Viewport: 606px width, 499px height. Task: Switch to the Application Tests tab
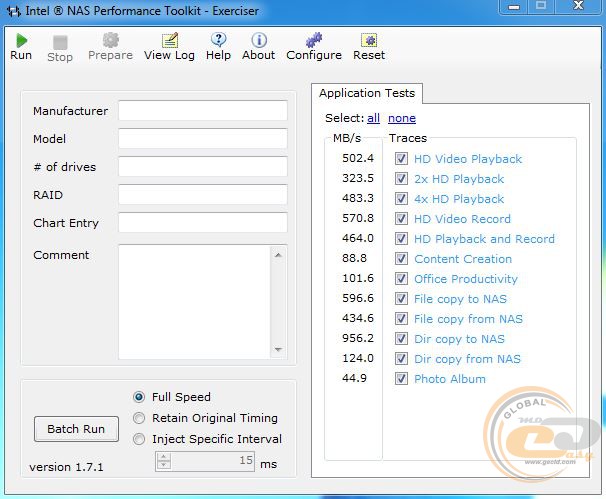click(x=367, y=94)
